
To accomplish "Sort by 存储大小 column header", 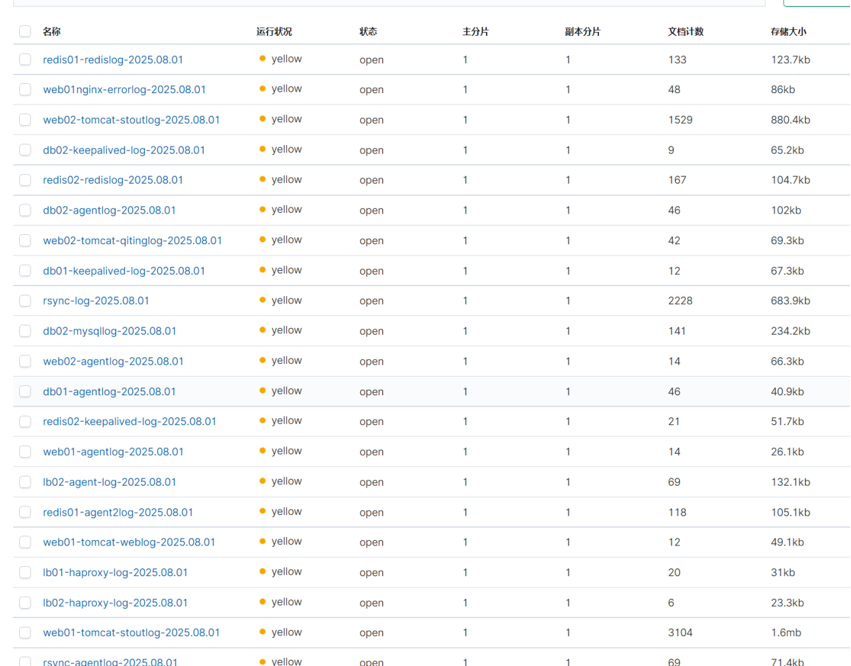I will pyautogui.click(x=788, y=31).
